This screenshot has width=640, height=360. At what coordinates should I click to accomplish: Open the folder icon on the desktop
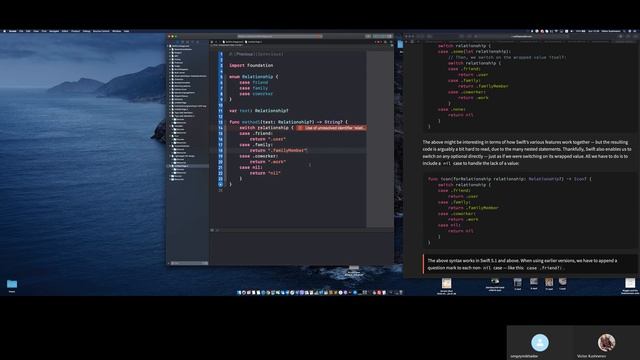coord(12,284)
